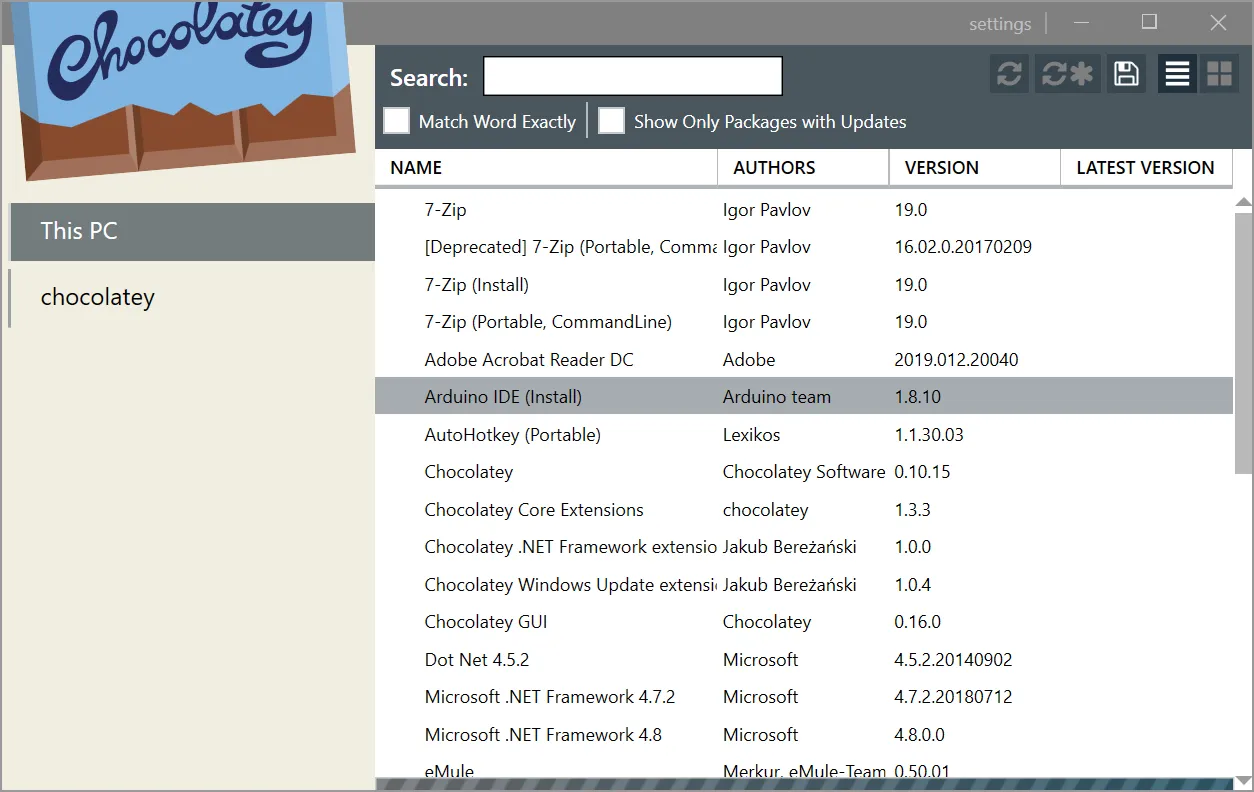Viewport: 1254px width, 792px height.
Task: Sort by LATEST VERSION column header
Action: click(1146, 168)
